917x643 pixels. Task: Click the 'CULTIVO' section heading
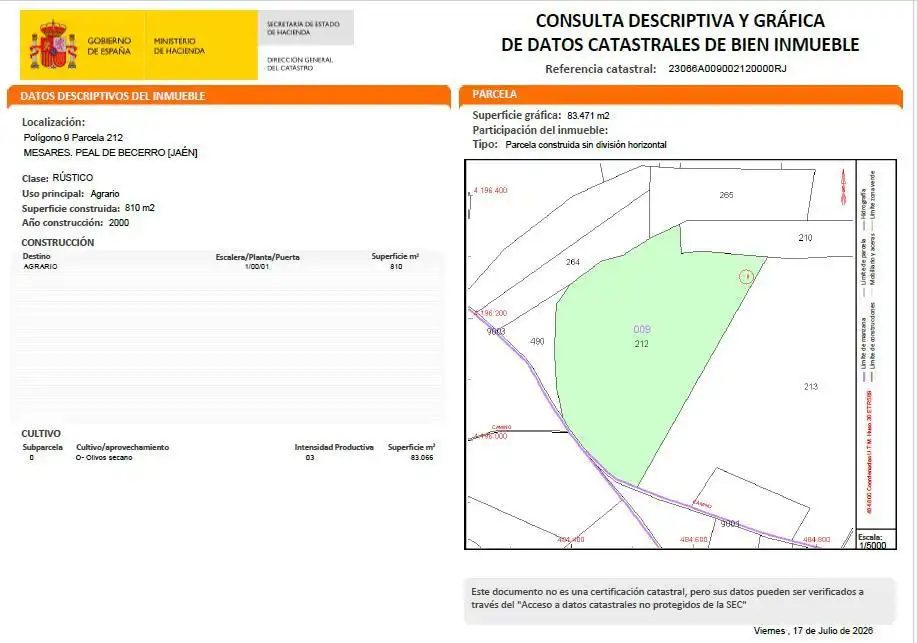tap(41, 434)
